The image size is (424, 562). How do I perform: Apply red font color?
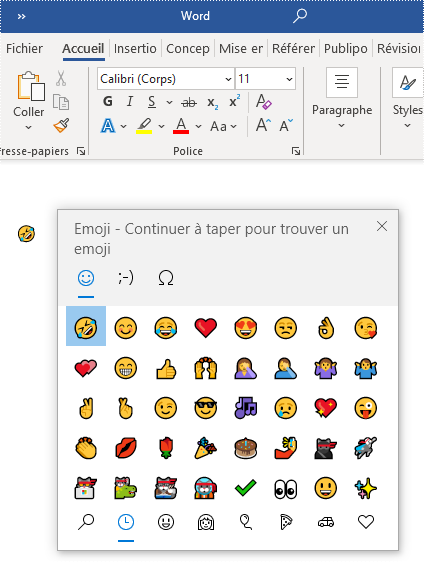[x=181, y=126]
